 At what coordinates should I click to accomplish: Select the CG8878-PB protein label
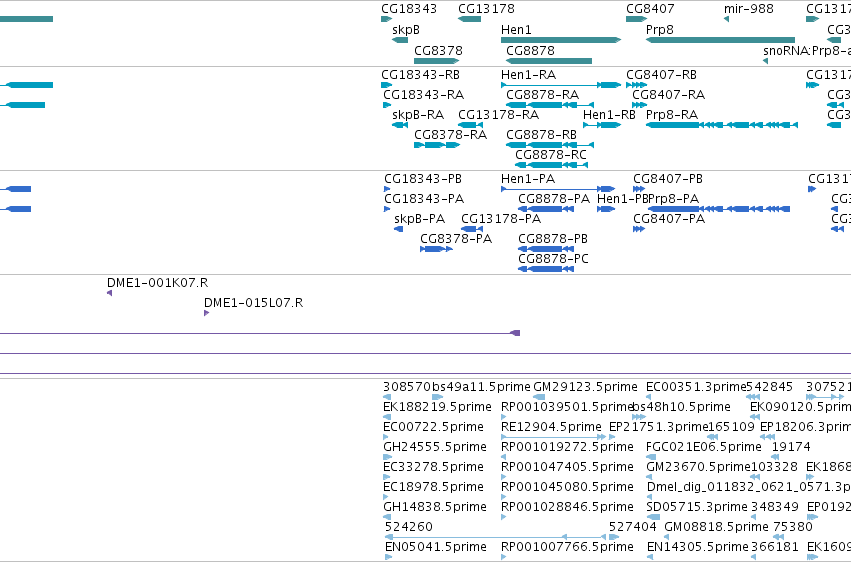(553, 239)
